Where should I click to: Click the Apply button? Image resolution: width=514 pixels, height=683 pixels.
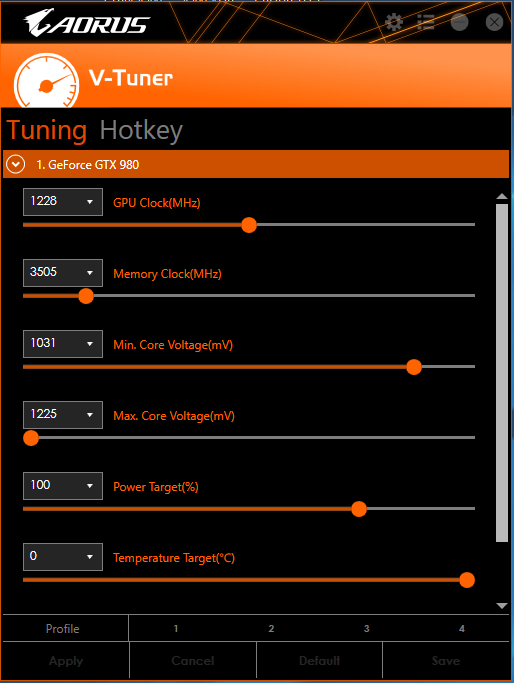click(66, 661)
